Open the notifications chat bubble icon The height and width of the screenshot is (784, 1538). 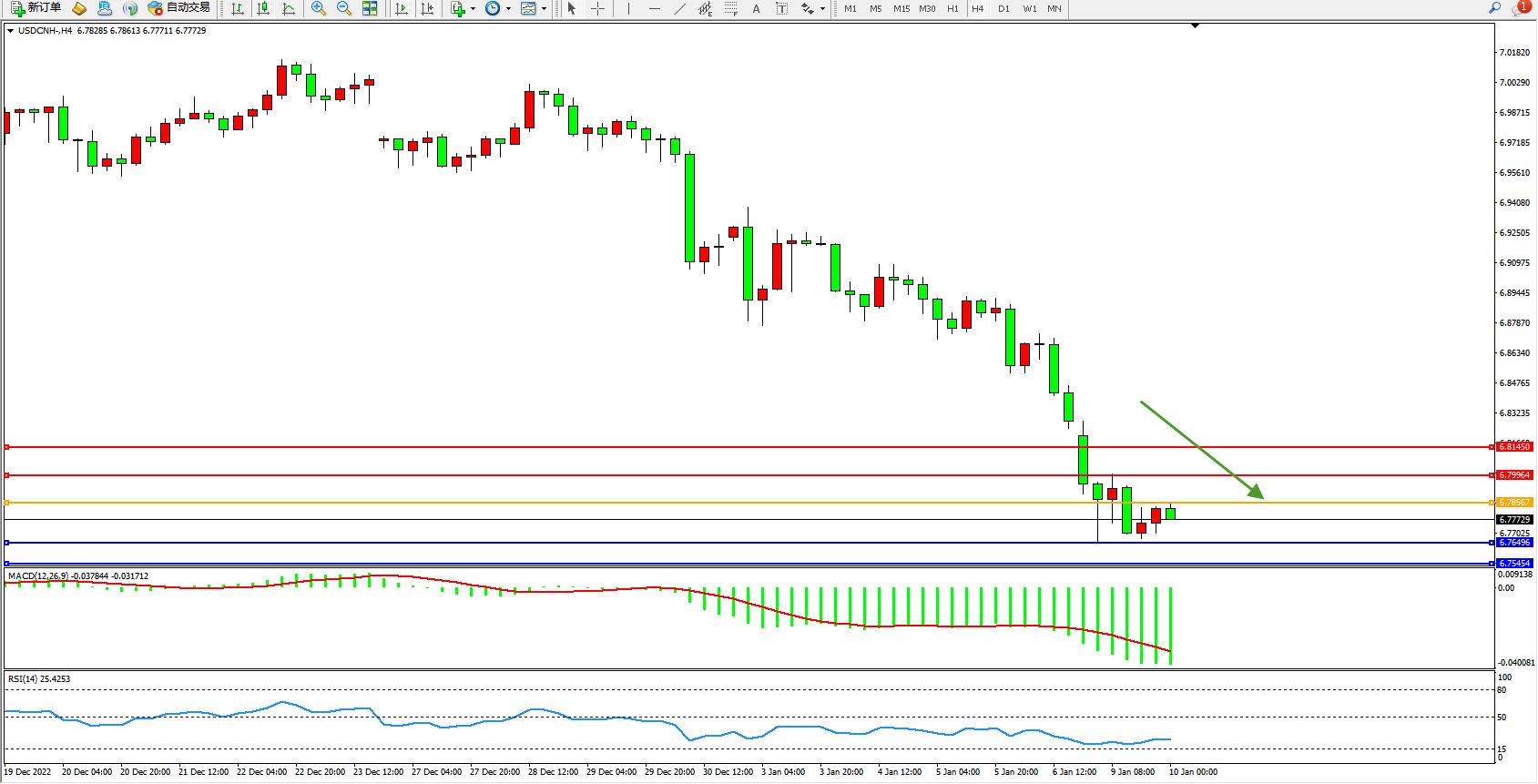pos(1519,8)
